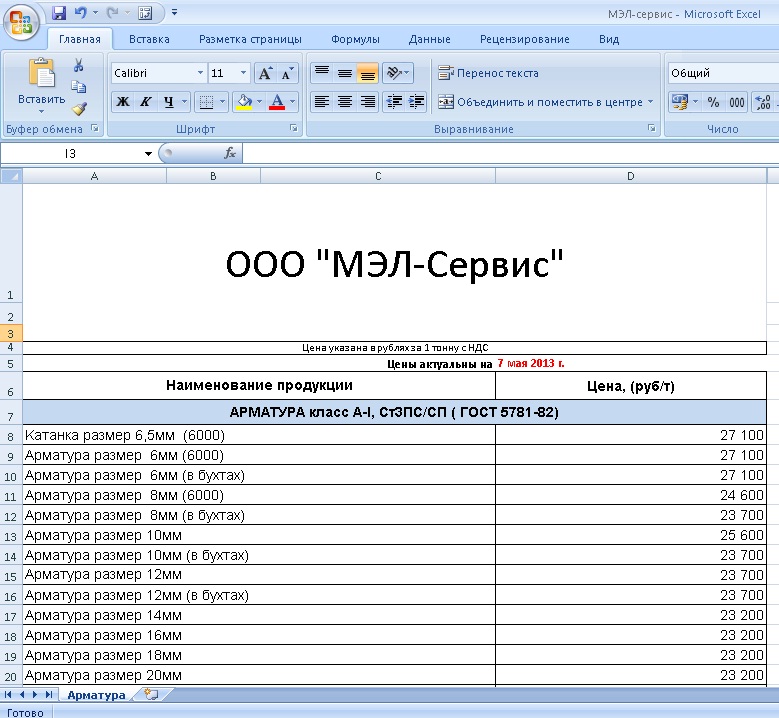779x718 pixels.
Task: Toggle bottom vertical alignment
Action: [x=368, y=73]
